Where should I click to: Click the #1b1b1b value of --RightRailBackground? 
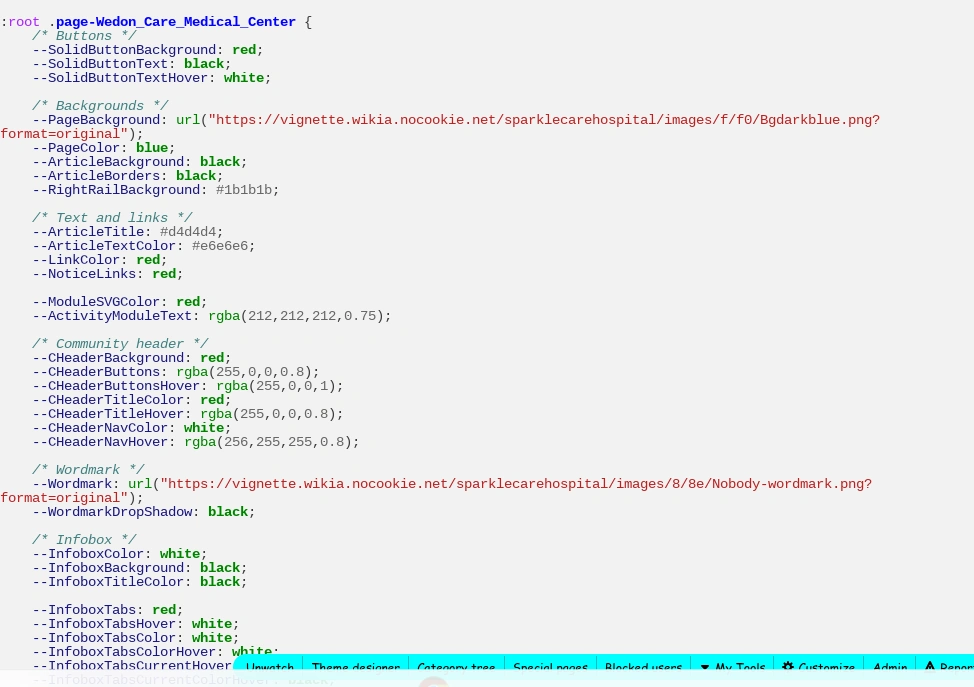[243, 190]
